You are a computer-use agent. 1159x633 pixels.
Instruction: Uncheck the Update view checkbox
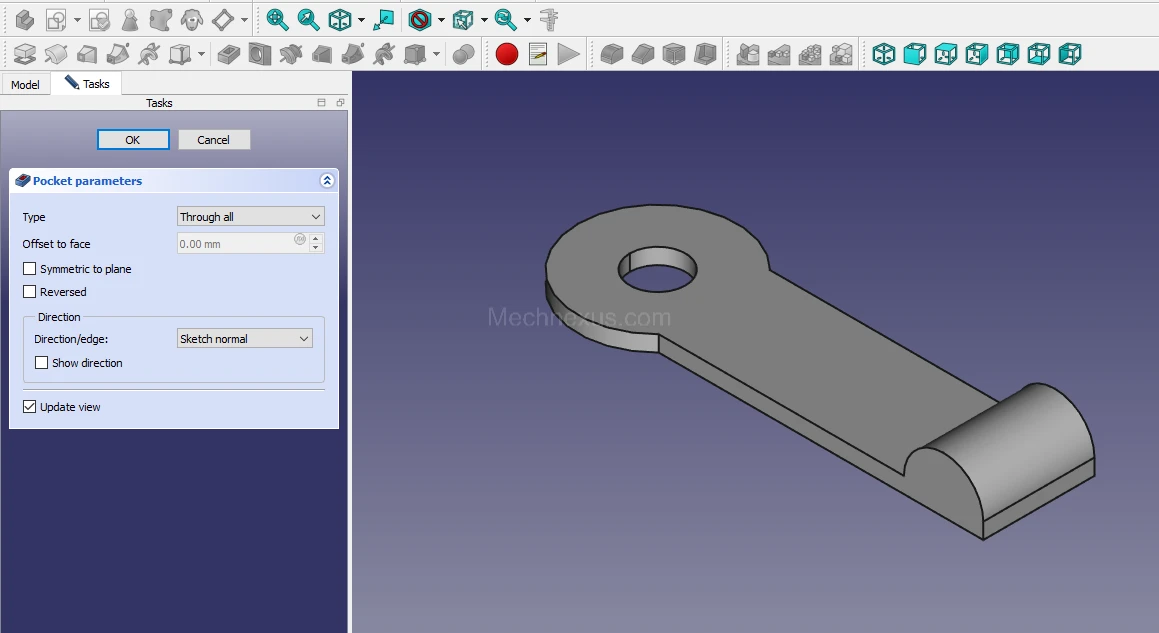point(30,407)
